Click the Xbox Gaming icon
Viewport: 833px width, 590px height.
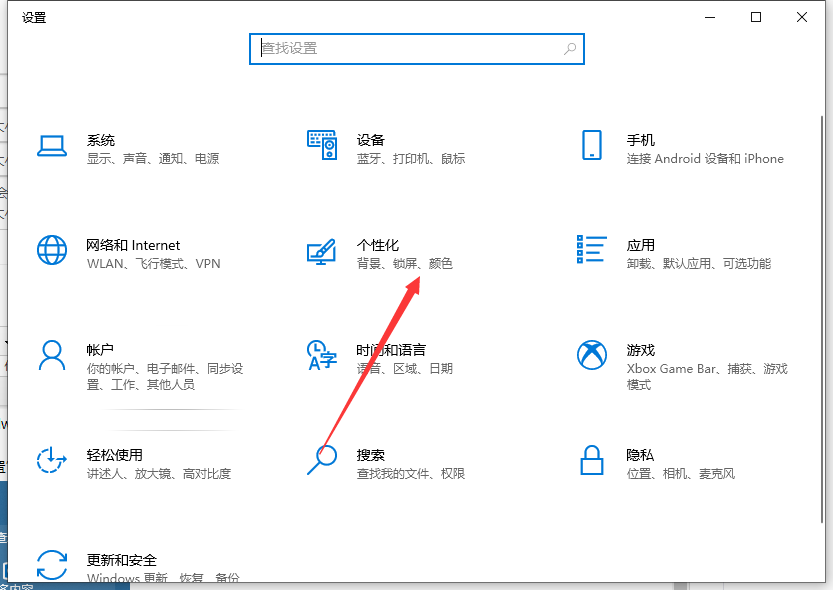click(x=592, y=354)
